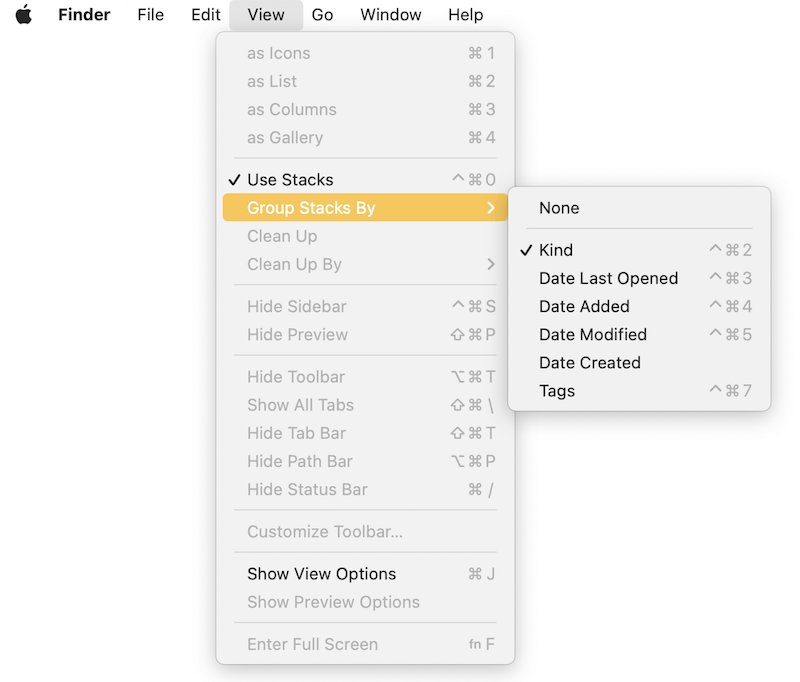Open the Window menu

391,15
